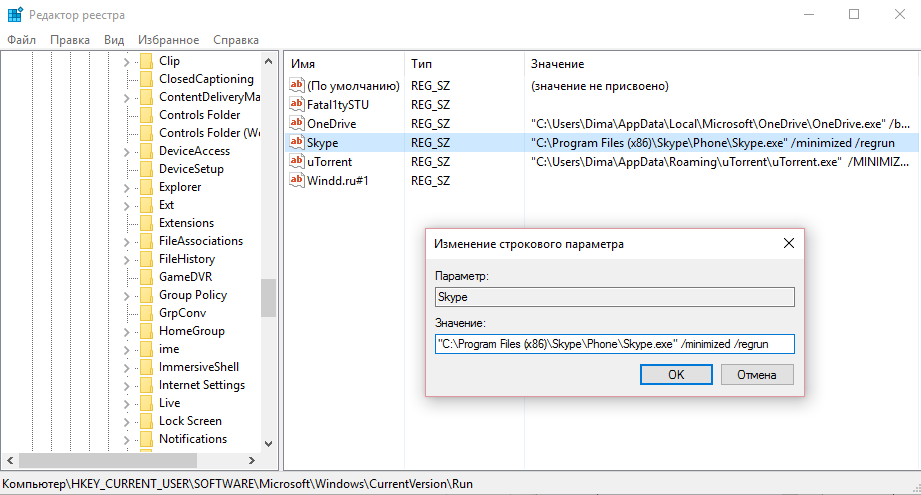Click the string value icon for (По умолчанию)
The image size is (921, 495).
297,85
